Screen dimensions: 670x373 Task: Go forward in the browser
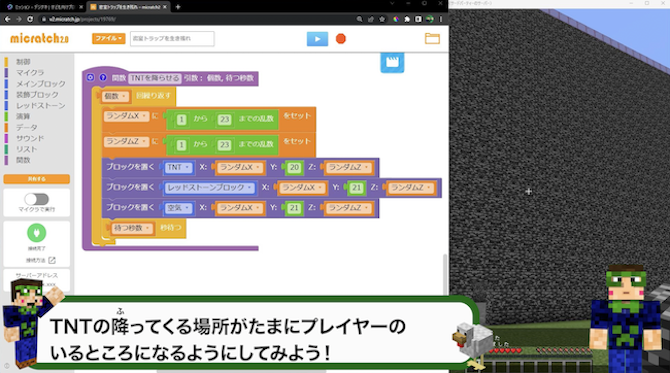pyautogui.click(x=19, y=19)
